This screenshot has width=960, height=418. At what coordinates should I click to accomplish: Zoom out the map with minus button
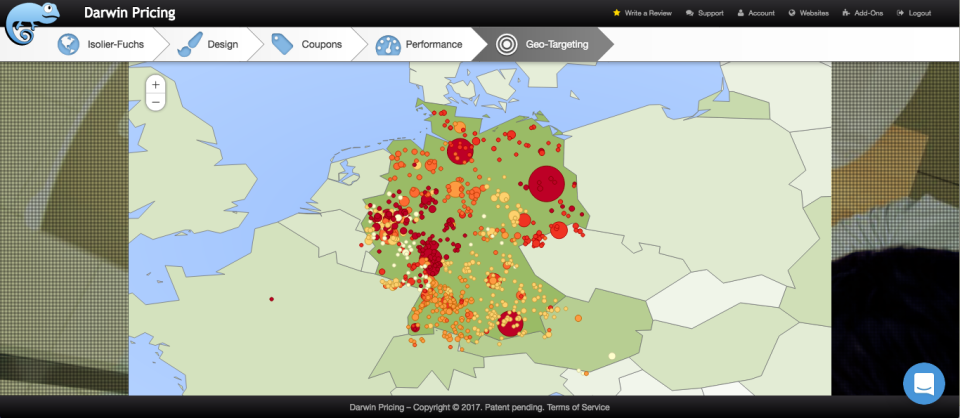pos(156,102)
